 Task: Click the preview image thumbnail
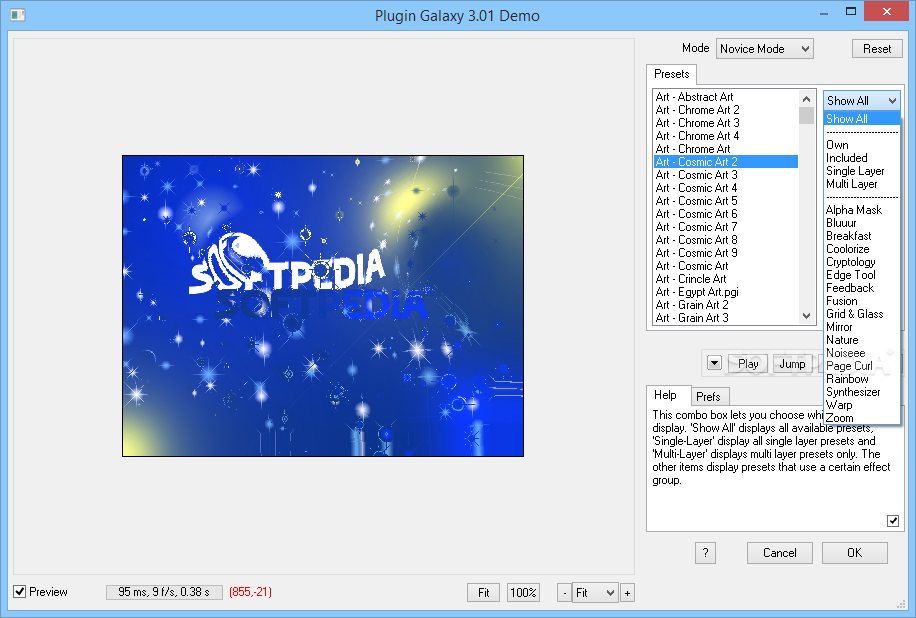(323, 306)
